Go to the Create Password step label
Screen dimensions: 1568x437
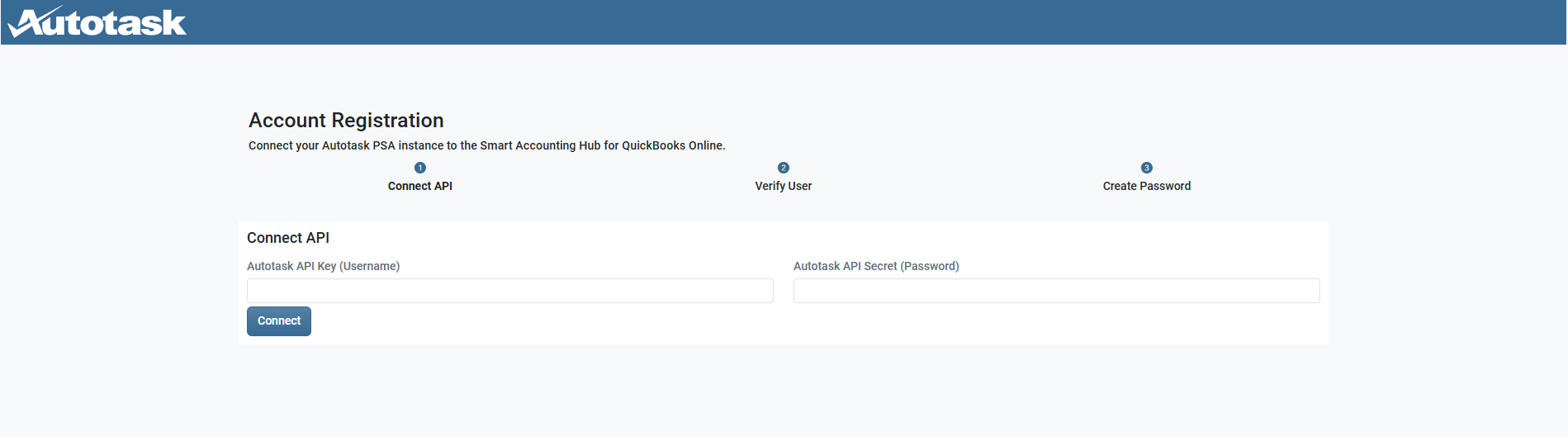[1147, 186]
